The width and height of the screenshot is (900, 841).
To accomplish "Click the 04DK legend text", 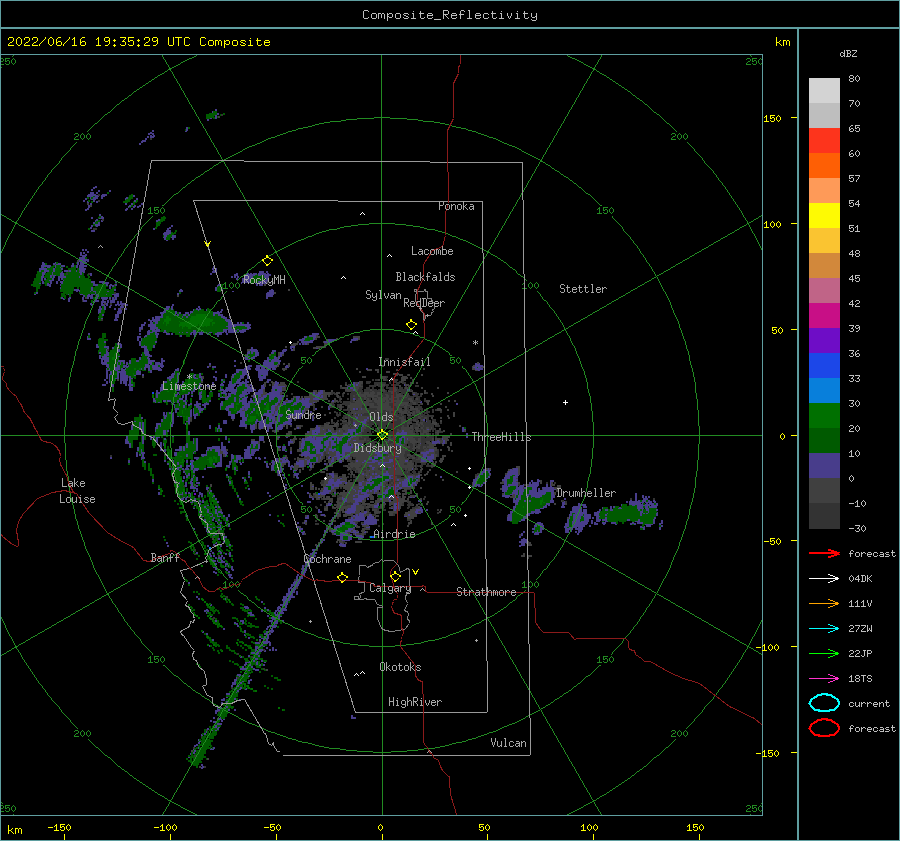I will 860,579.
